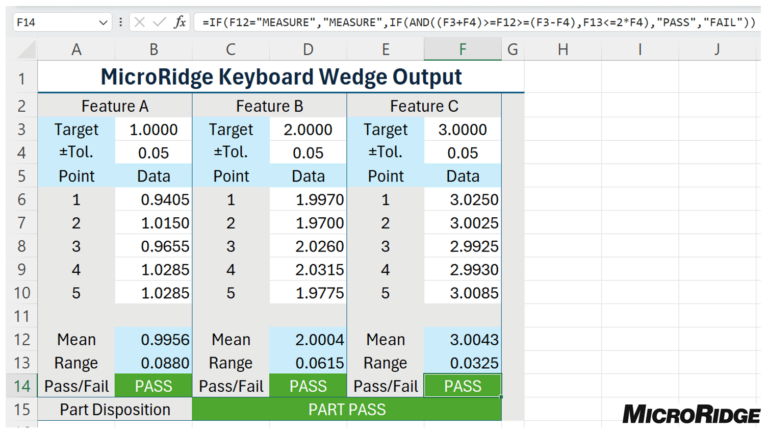Click the 'Feature A' header cell

[115, 106]
